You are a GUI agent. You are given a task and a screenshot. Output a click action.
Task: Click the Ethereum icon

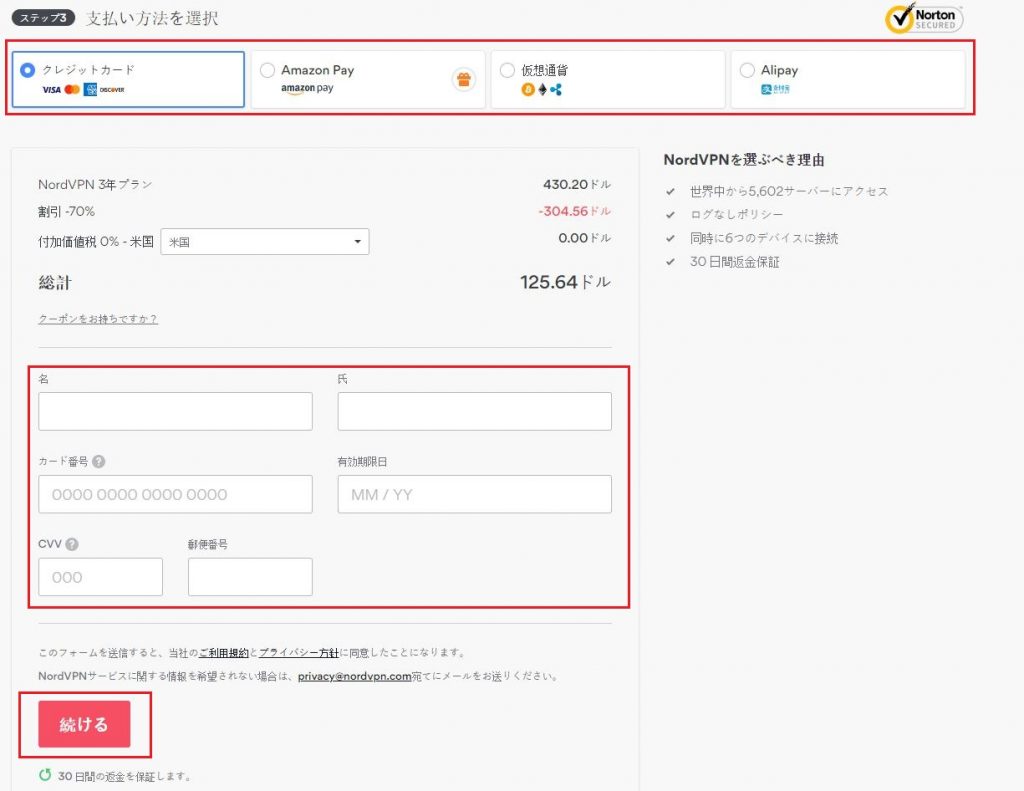point(542,89)
